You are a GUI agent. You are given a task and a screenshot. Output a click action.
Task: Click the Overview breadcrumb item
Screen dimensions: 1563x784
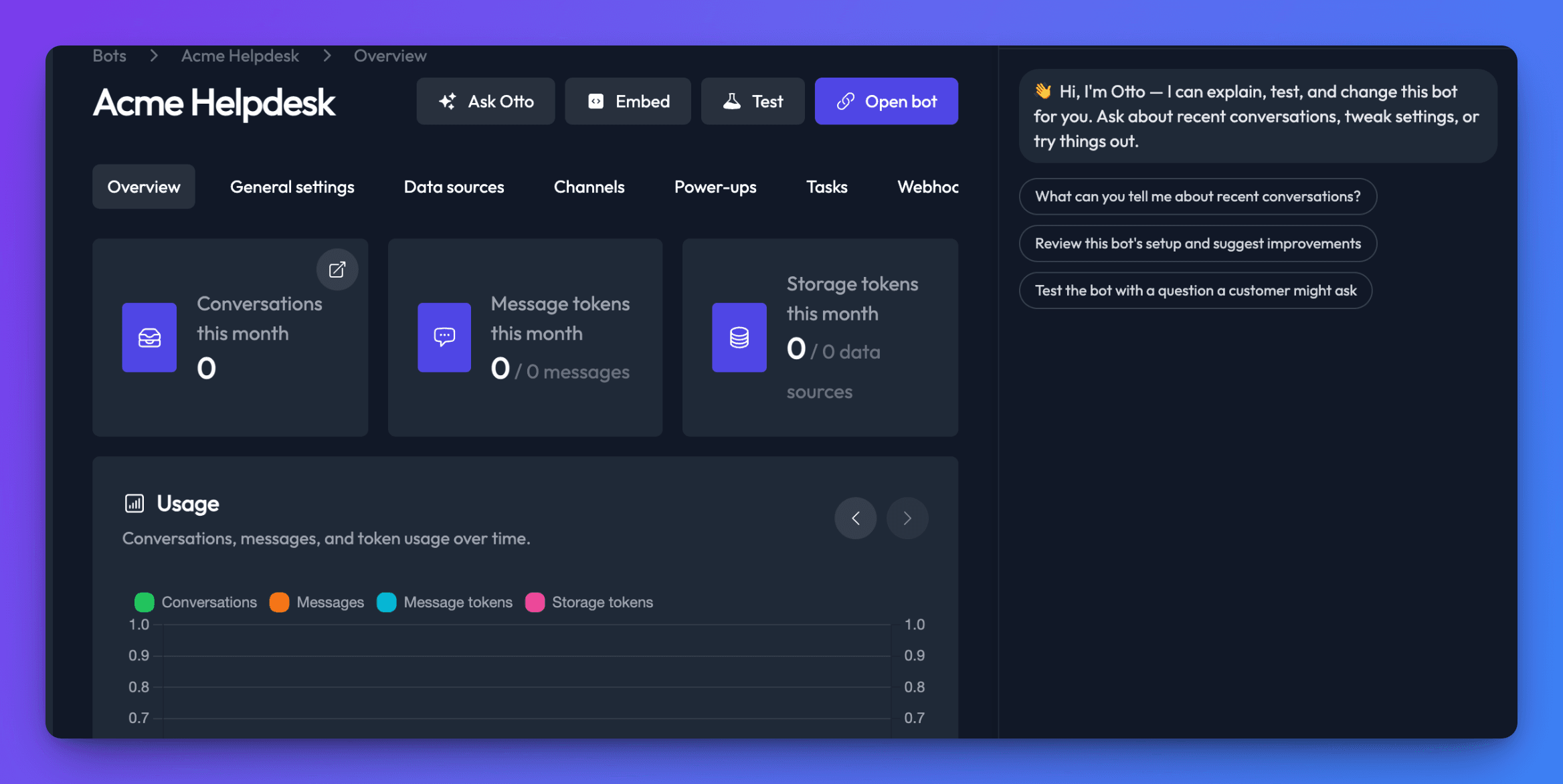click(390, 56)
